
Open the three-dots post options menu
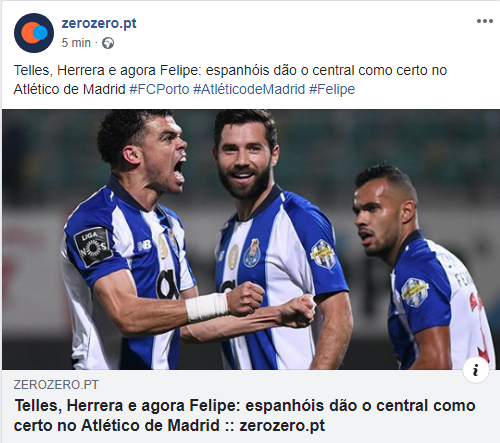point(485,21)
